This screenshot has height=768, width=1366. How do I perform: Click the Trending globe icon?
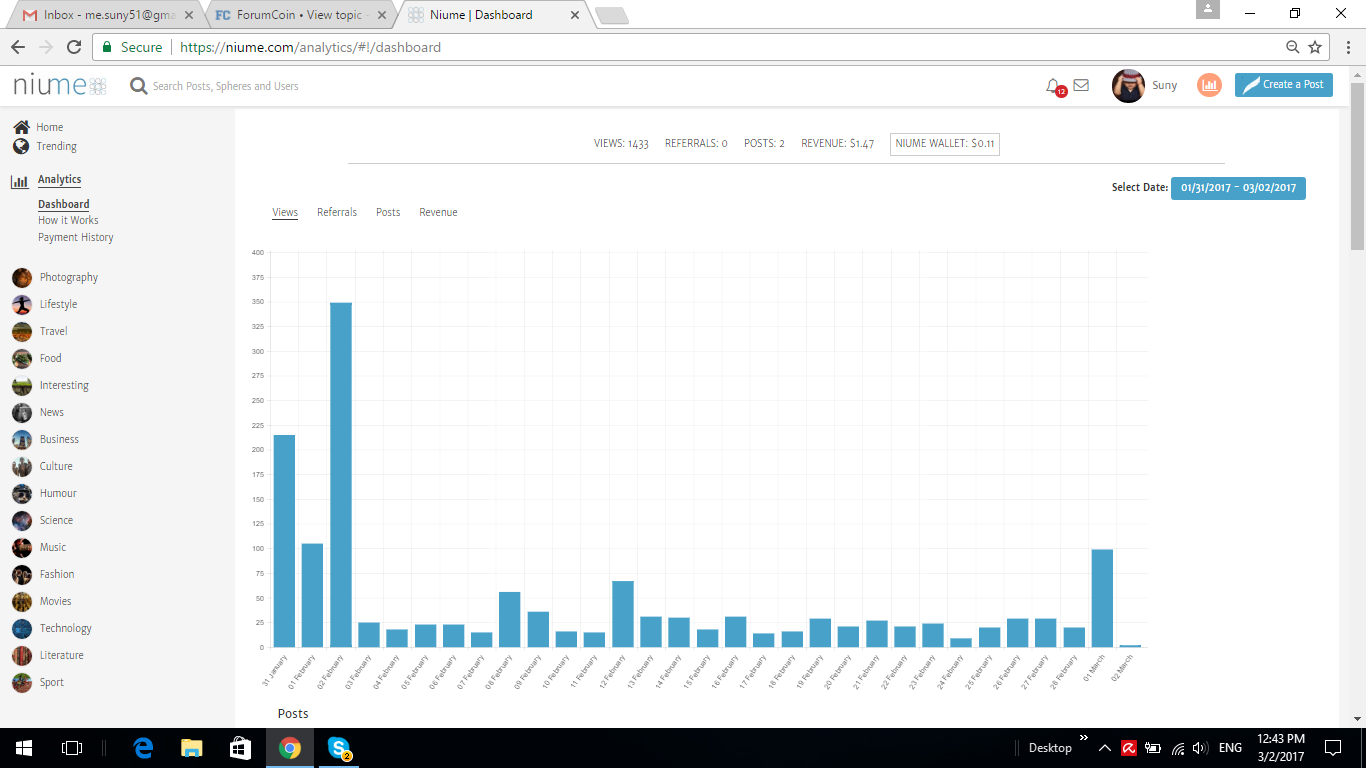21,146
